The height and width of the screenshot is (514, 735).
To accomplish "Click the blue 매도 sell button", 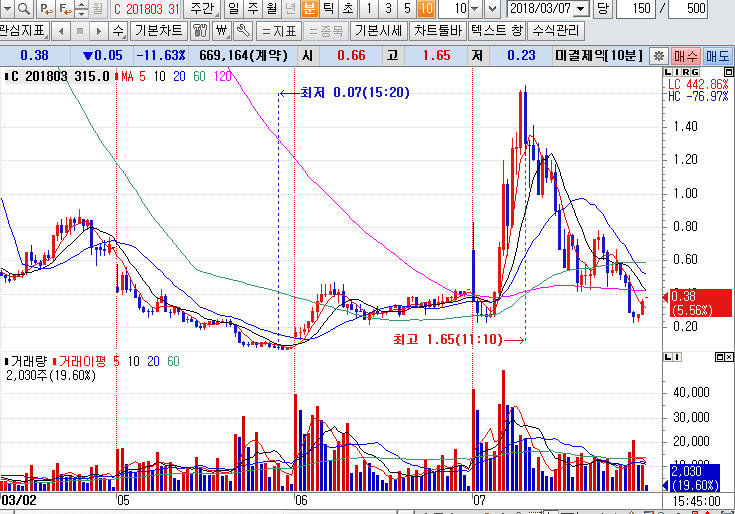I will click(717, 56).
